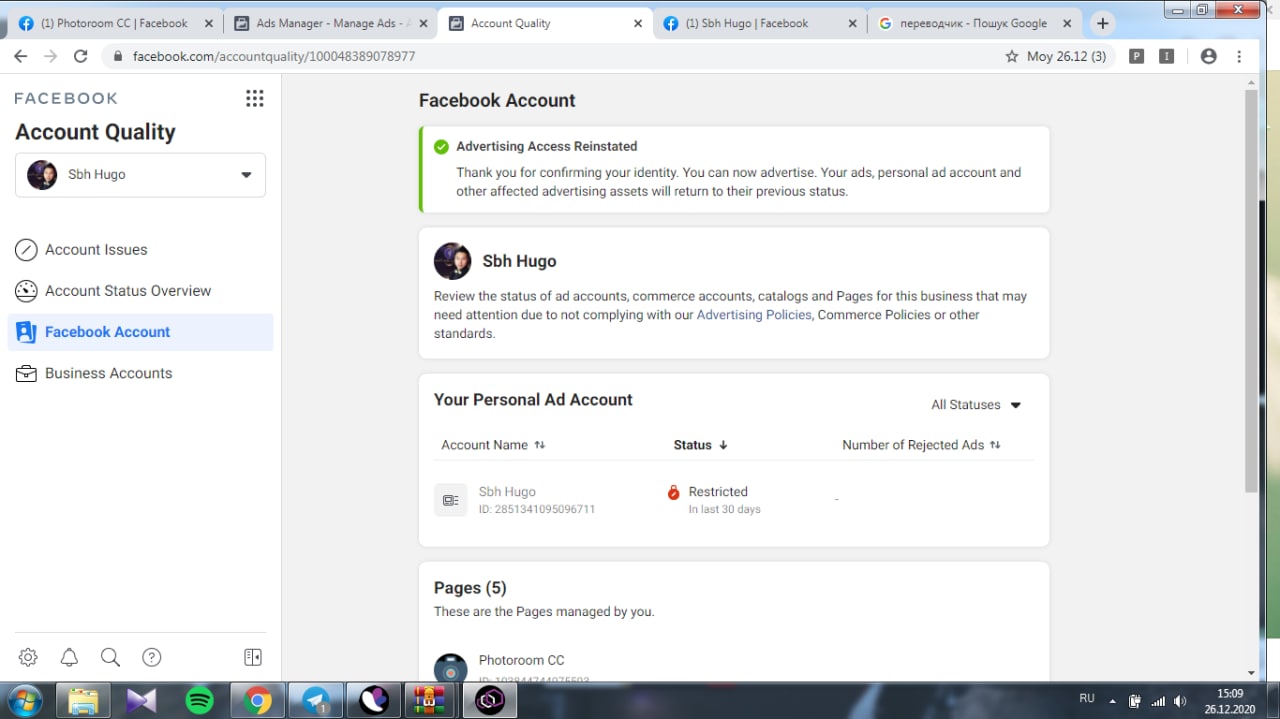The image size is (1280, 719).
Task: Open Account Issues in the sidebar
Action: point(140,250)
